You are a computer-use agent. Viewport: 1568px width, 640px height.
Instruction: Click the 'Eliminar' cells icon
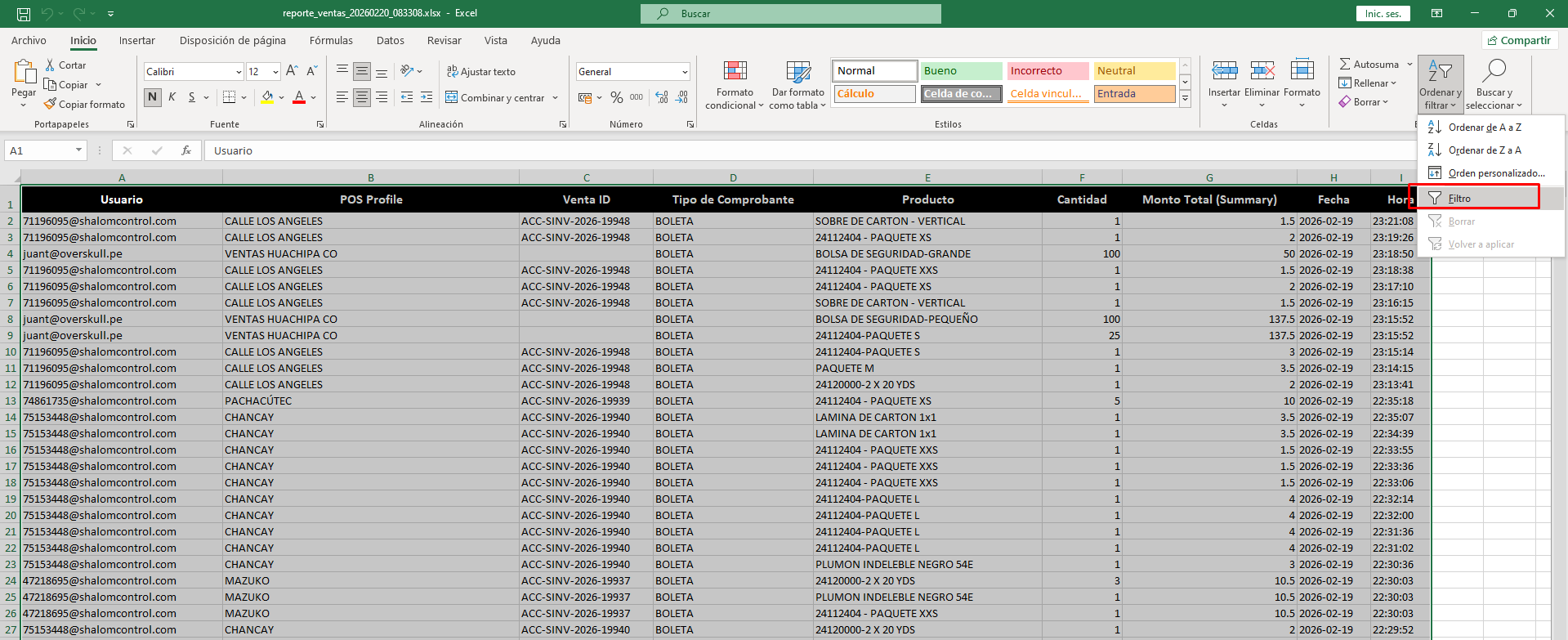coord(1262,71)
